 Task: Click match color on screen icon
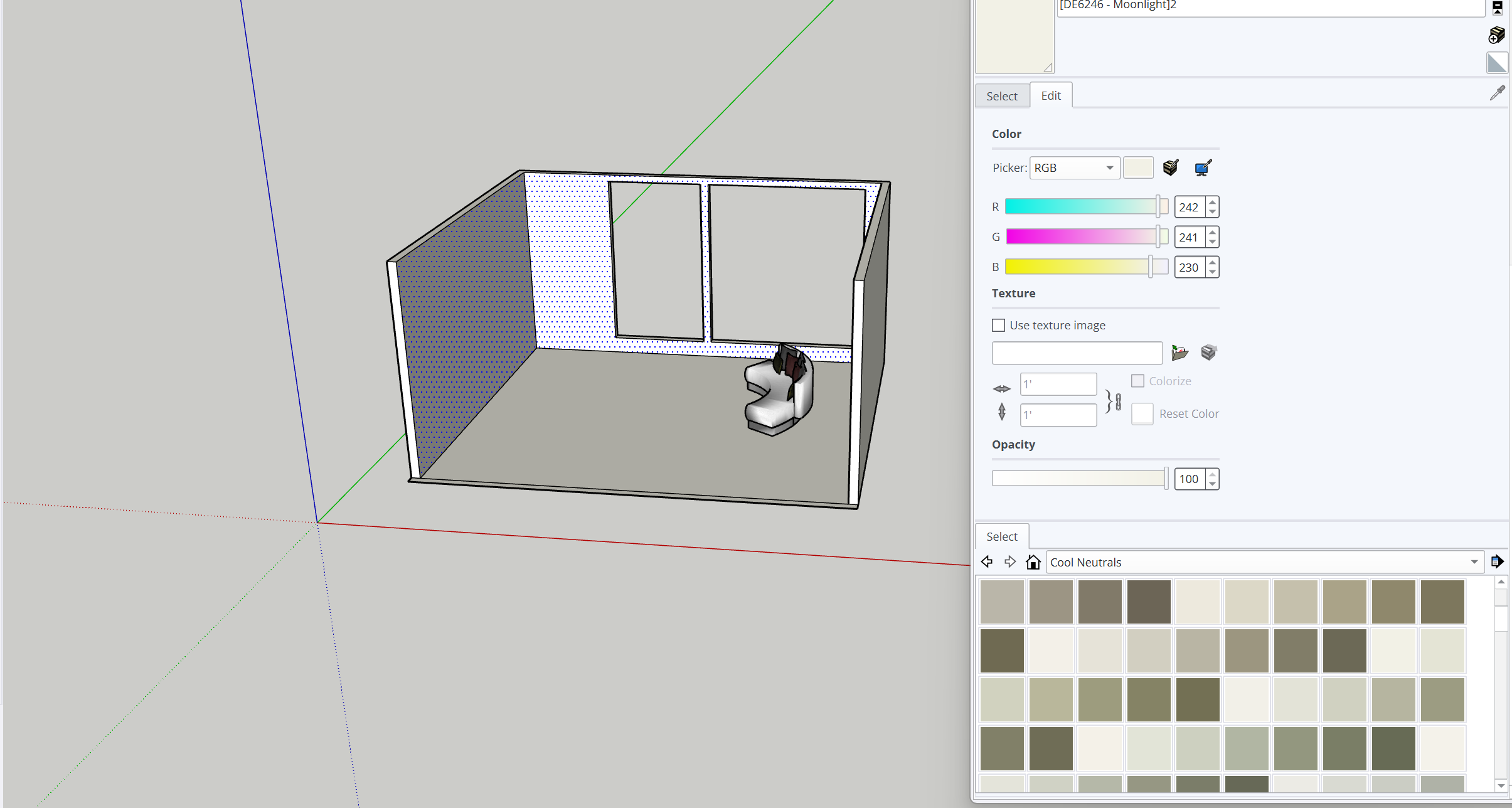tap(1203, 167)
